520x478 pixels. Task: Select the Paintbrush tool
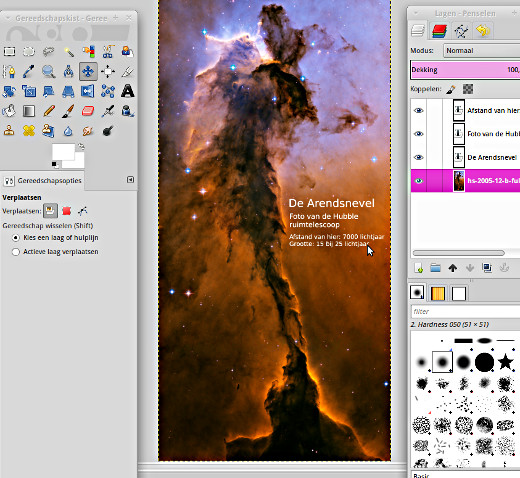pos(69,111)
